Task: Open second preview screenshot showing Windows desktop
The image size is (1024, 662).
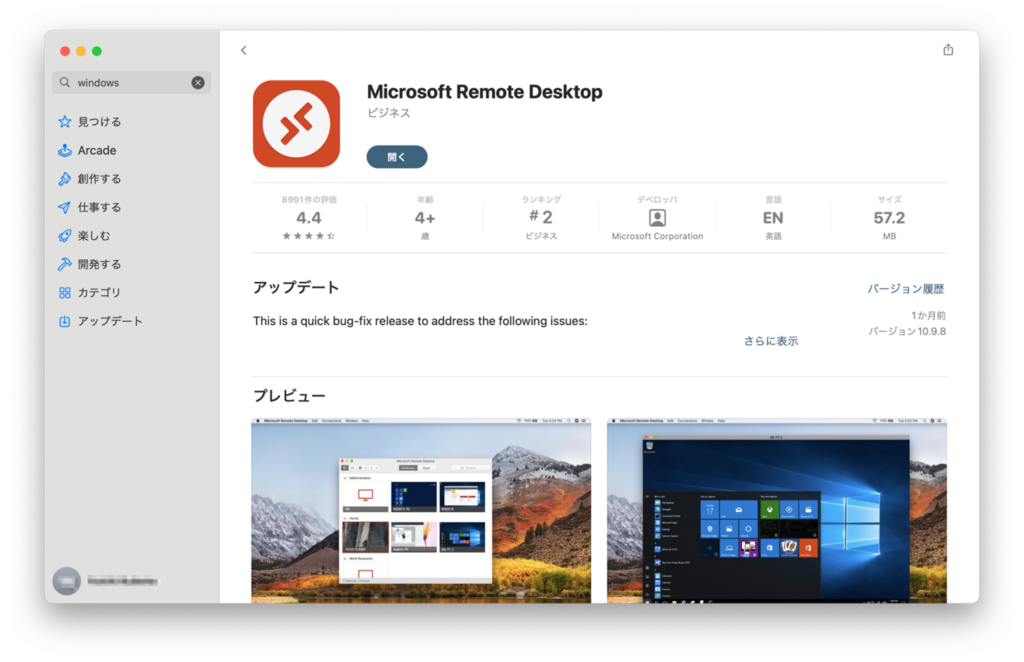Action: (x=776, y=510)
